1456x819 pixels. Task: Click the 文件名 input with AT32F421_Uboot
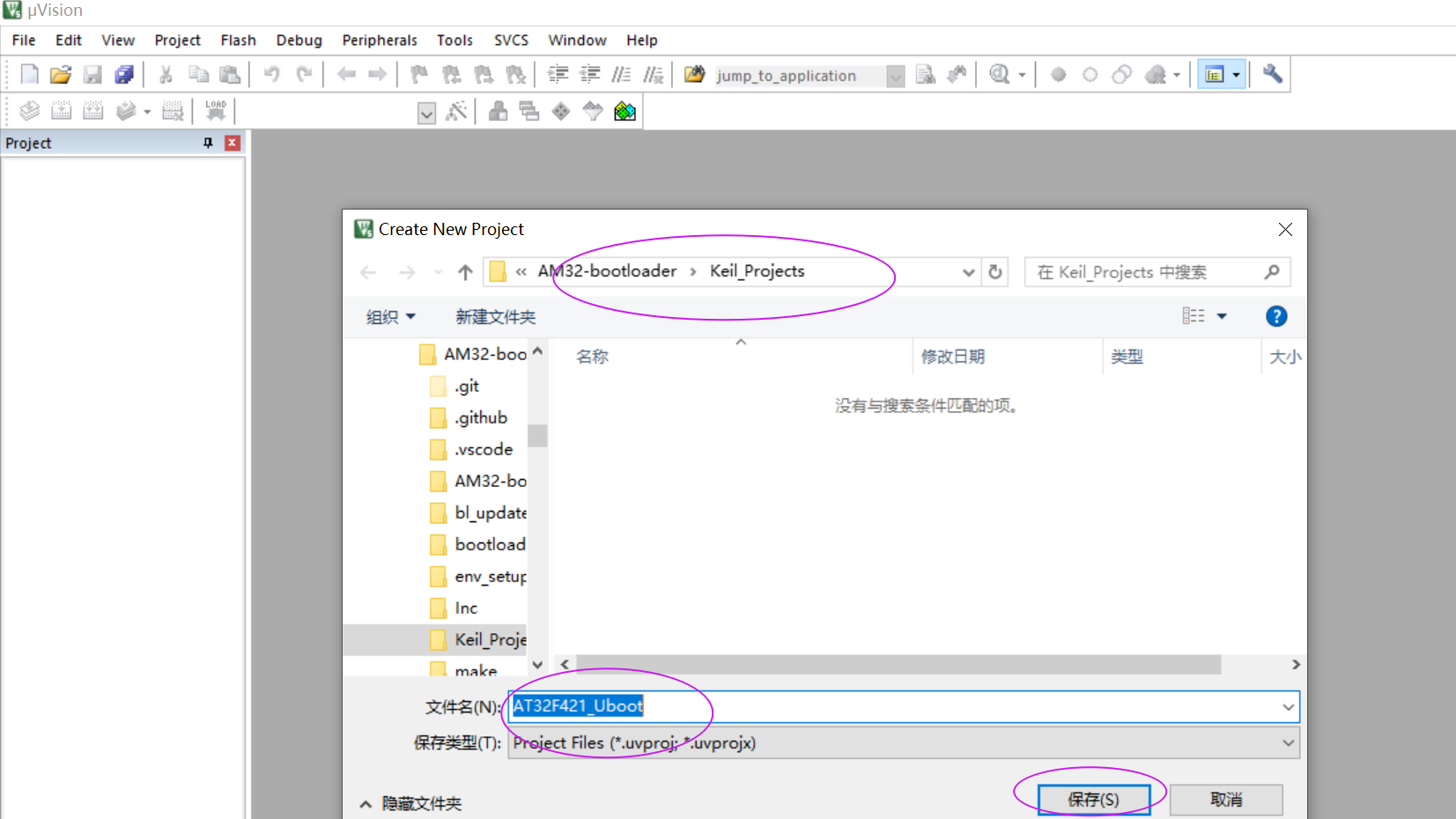coord(904,707)
